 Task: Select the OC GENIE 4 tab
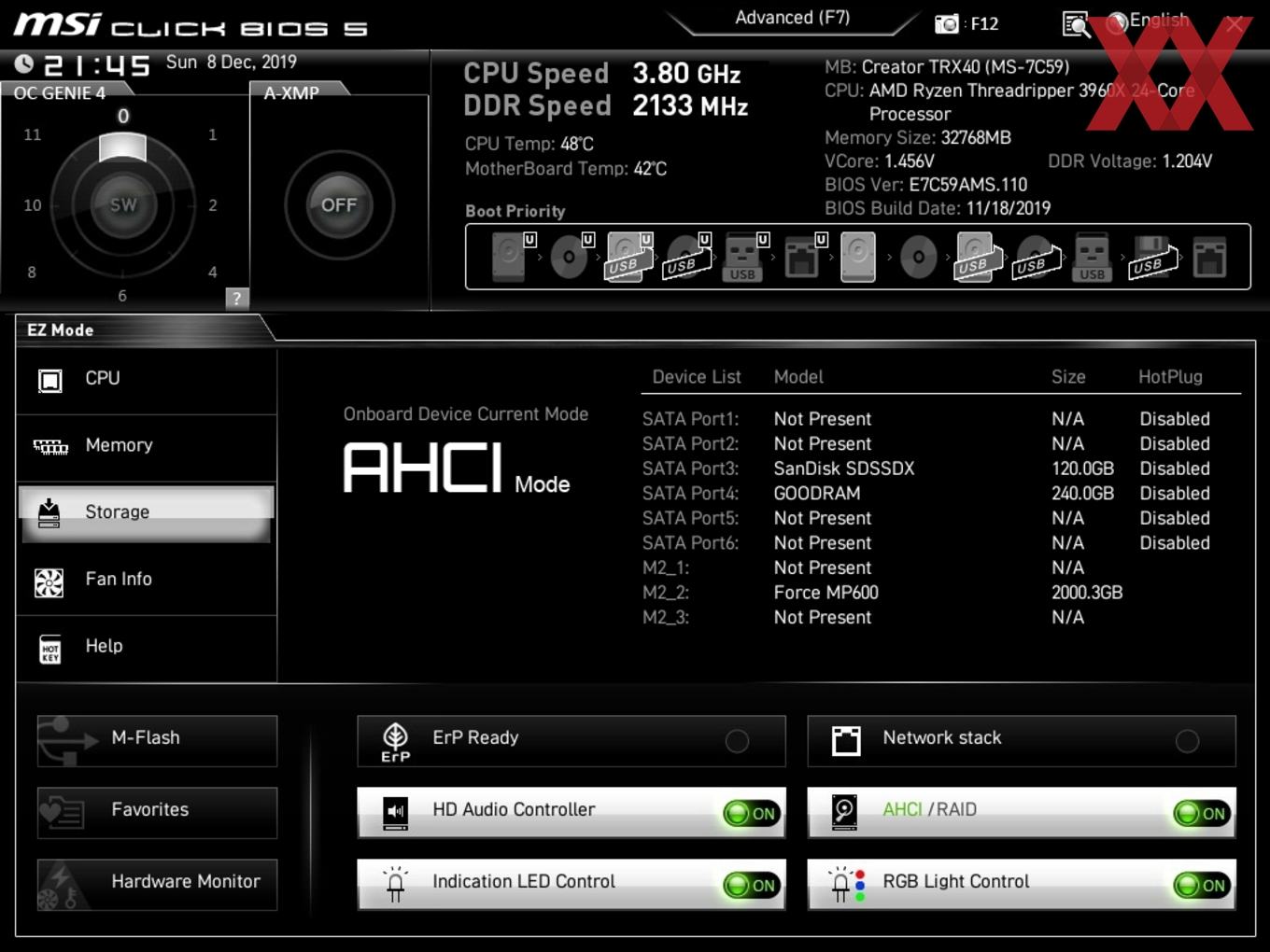(60, 92)
